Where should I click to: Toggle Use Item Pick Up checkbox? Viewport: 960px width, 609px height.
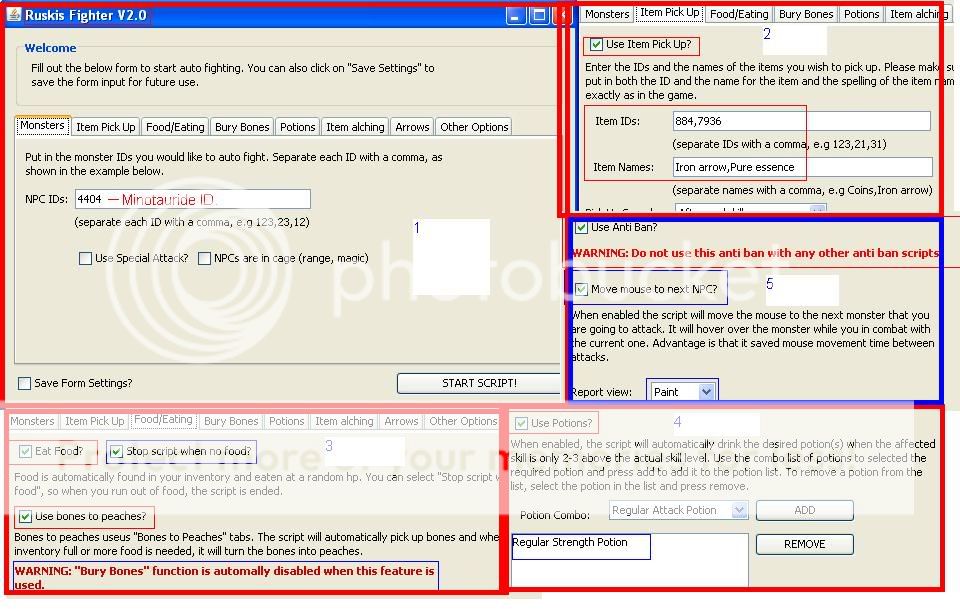point(597,45)
